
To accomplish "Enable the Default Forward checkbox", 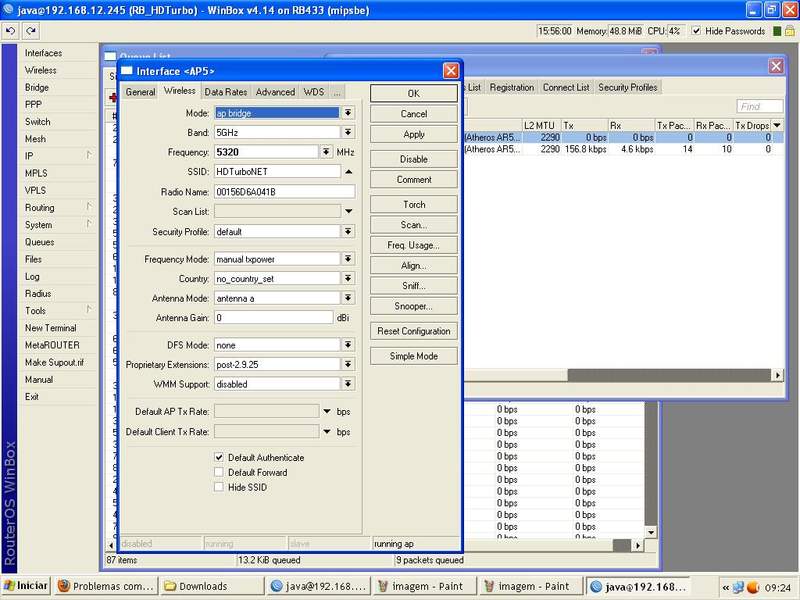I will pyautogui.click(x=219, y=473).
